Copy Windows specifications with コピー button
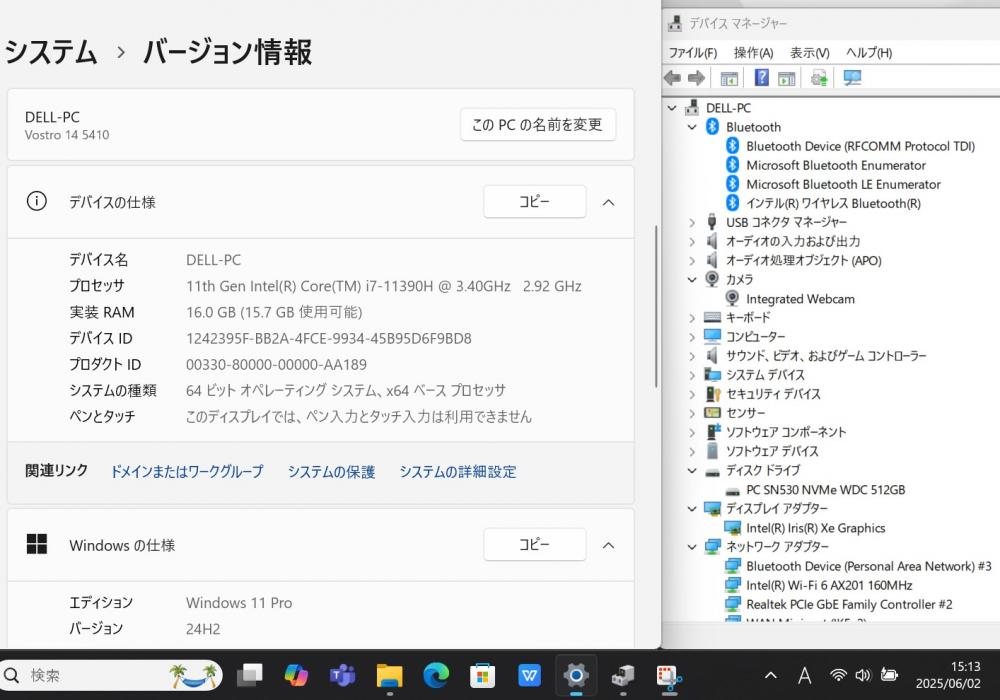Viewport: 1000px width, 700px height. pos(534,544)
